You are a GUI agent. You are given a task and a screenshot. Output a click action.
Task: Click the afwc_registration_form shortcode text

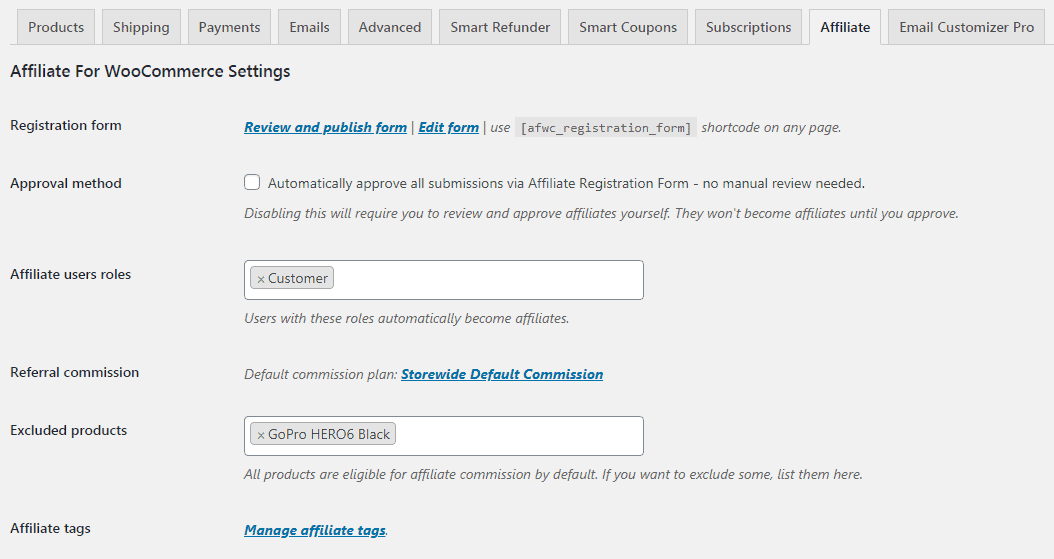[x=606, y=128]
